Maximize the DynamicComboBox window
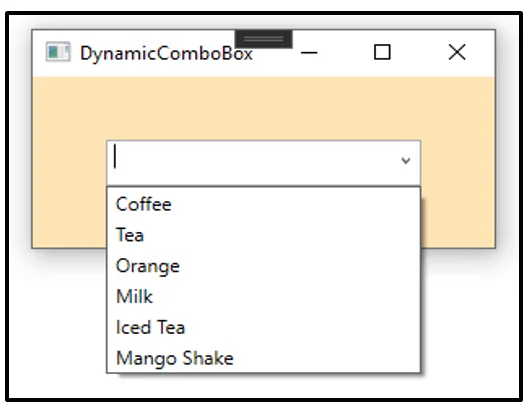Screen dimensions: 532x408 click(x=382, y=53)
